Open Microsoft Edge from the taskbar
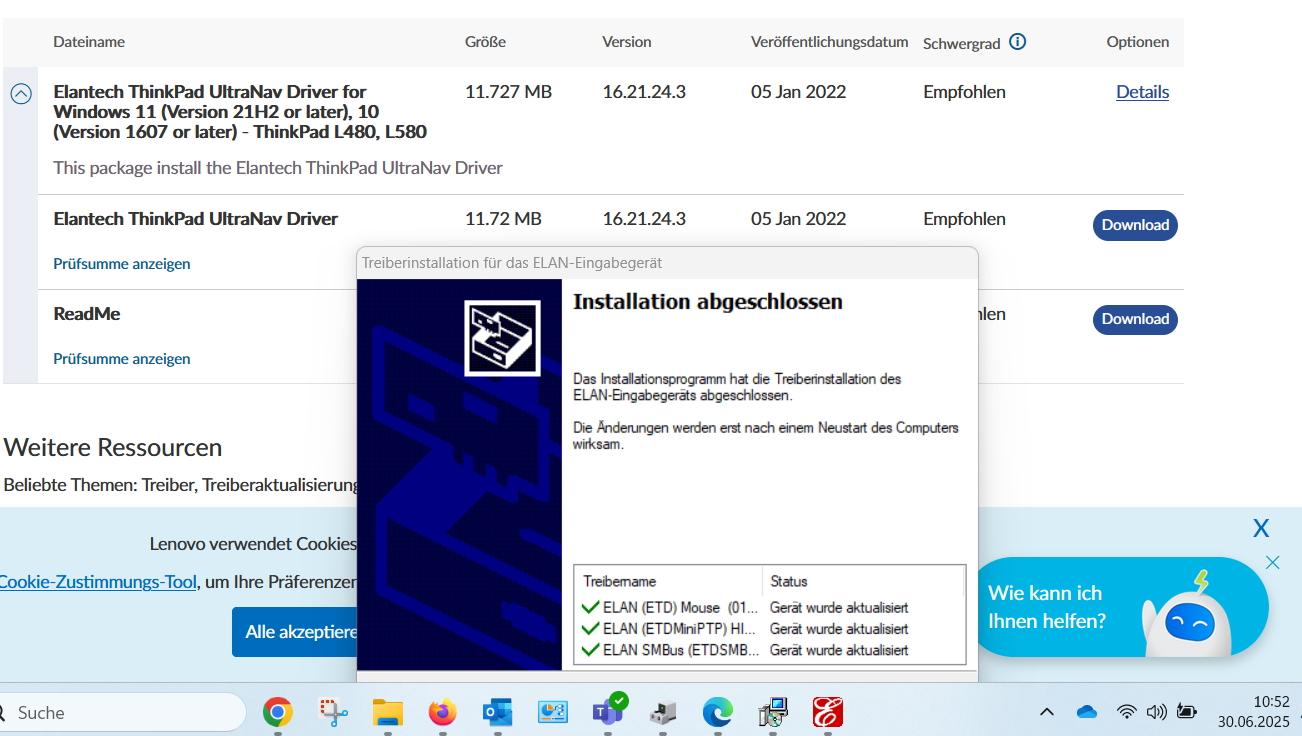The image size is (1302, 736). click(x=717, y=712)
